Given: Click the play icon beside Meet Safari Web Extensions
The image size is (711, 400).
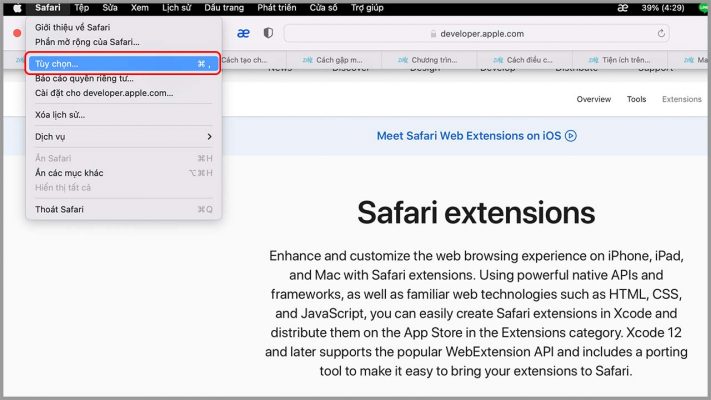Looking at the screenshot, I should (571, 136).
